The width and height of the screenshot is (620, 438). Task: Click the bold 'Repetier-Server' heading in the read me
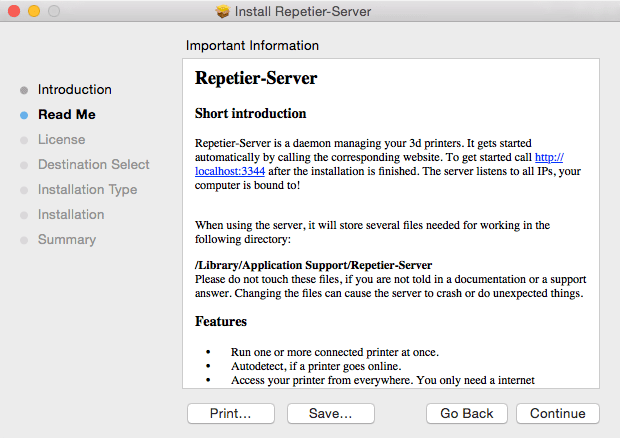(256, 78)
